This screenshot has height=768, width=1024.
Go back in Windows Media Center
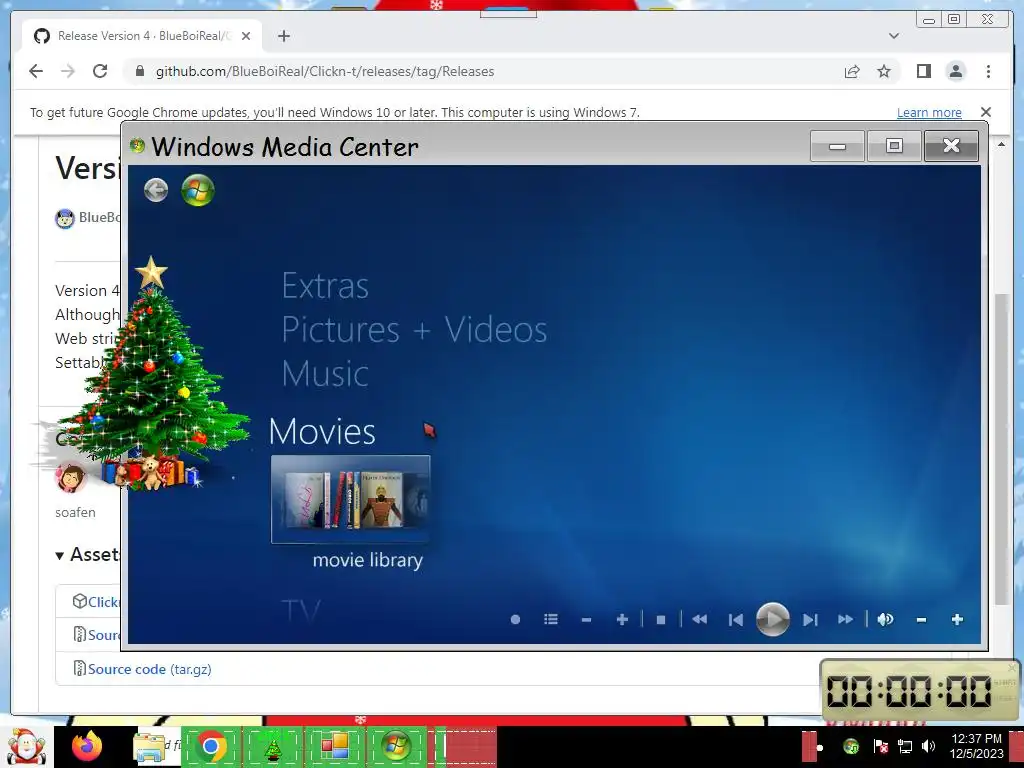pyautogui.click(x=155, y=191)
